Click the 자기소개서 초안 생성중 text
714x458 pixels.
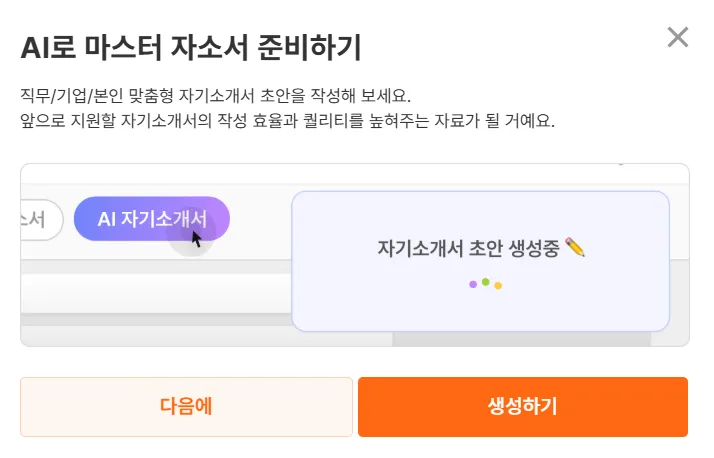(x=470, y=247)
